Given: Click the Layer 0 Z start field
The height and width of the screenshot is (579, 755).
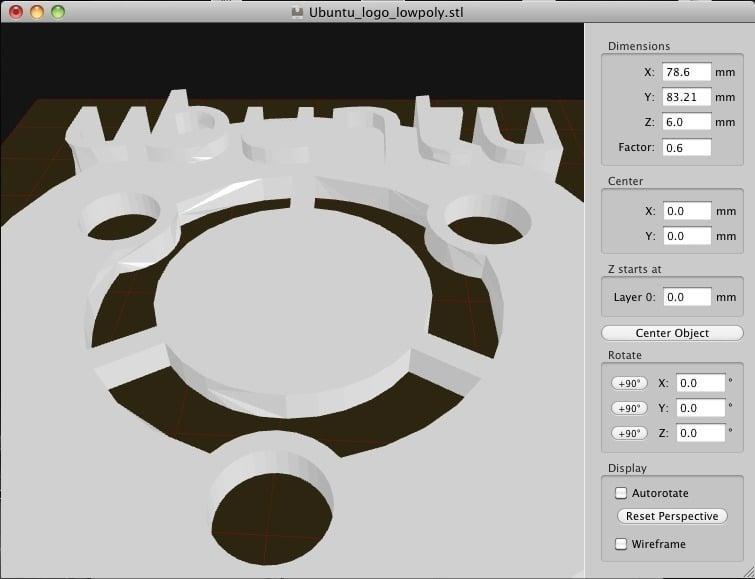Looking at the screenshot, I should coord(687,297).
